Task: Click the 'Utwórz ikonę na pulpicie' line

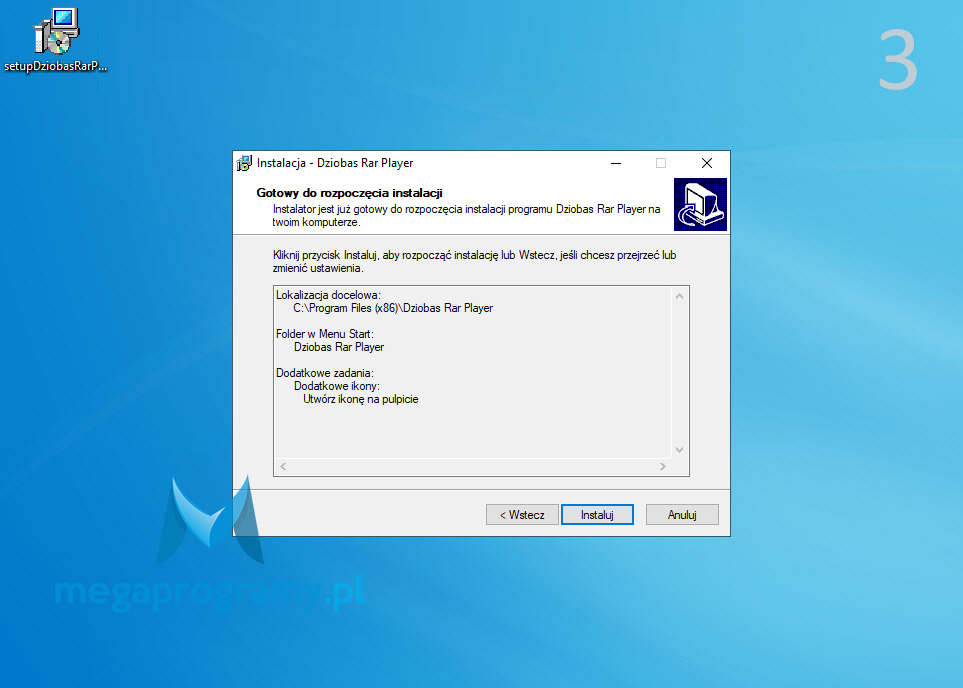Action: (x=361, y=399)
